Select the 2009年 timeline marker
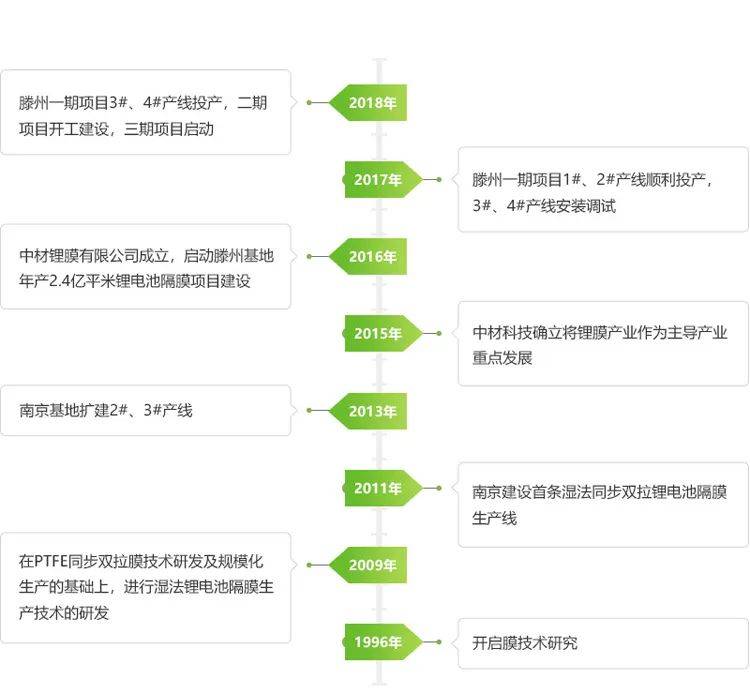This screenshot has height=694, width=750. (x=368, y=565)
